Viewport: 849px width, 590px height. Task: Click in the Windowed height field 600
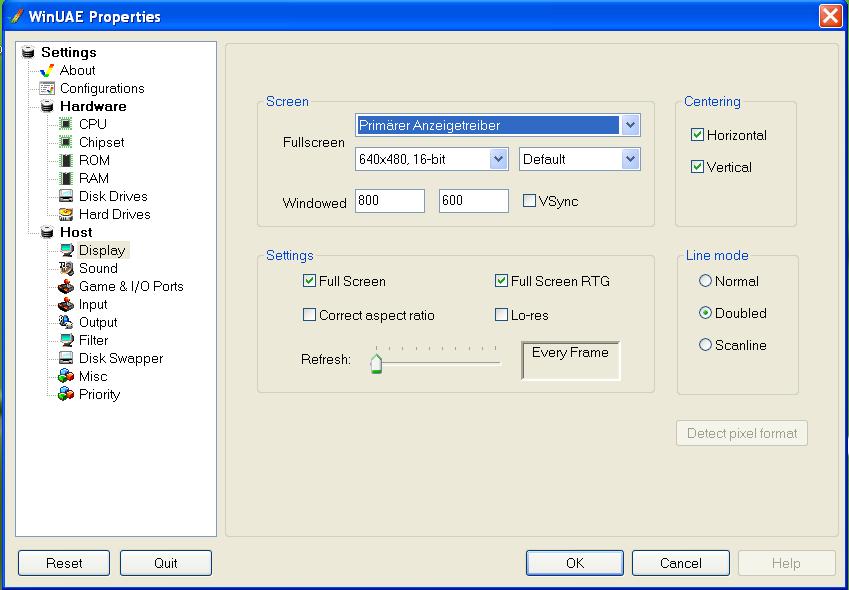point(474,201)
